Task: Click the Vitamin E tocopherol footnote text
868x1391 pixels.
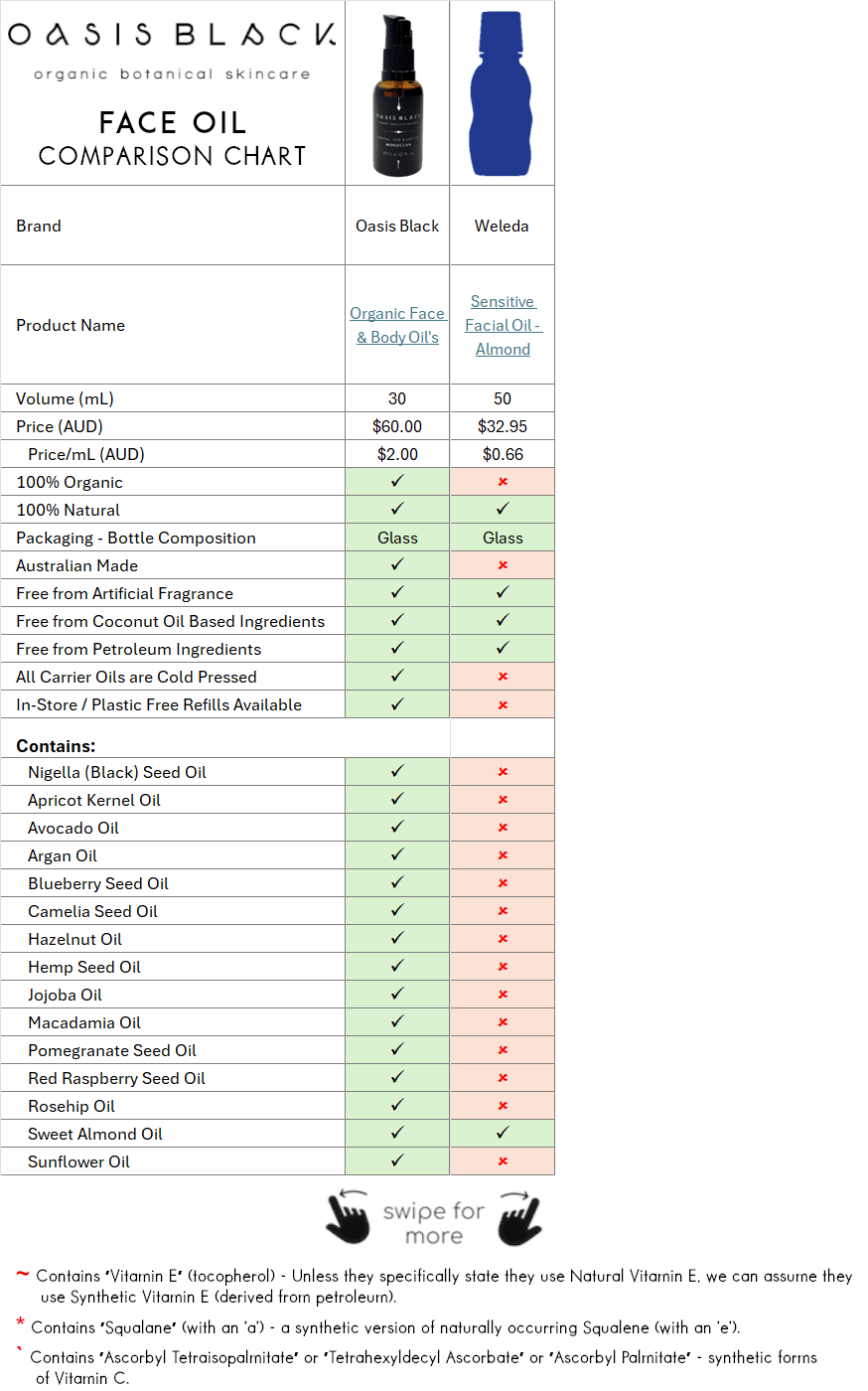Action: click(x=444, y=1286)
